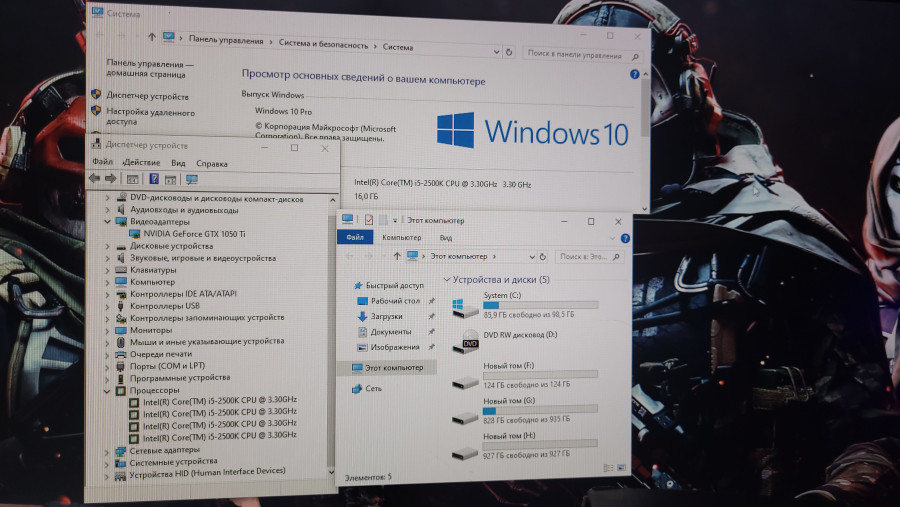Open the Справка menu in Device Manager
Viewport: 900px width, 507px height.
coord(212,164)
